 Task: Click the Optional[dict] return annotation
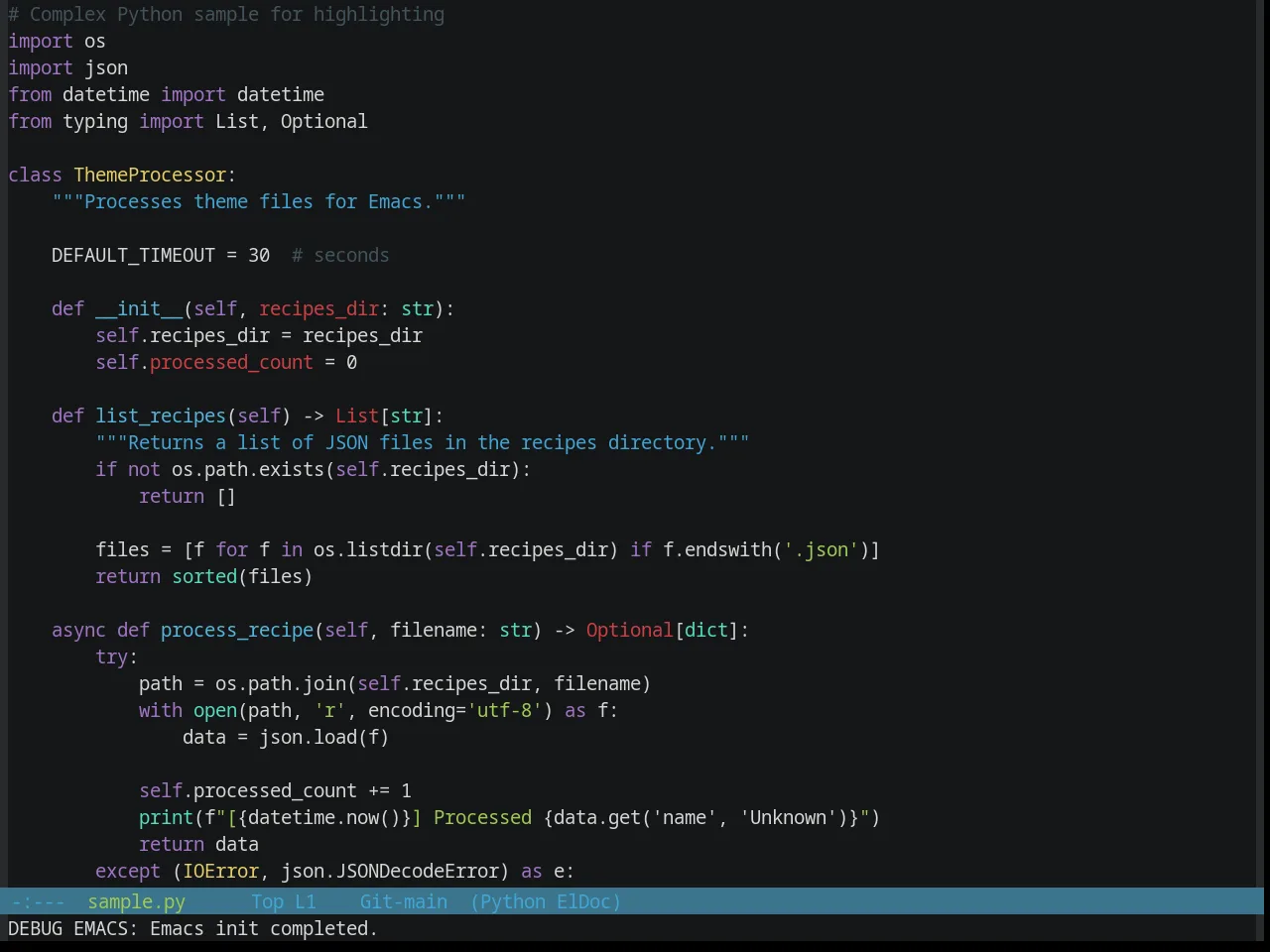[x=662, y=630]
